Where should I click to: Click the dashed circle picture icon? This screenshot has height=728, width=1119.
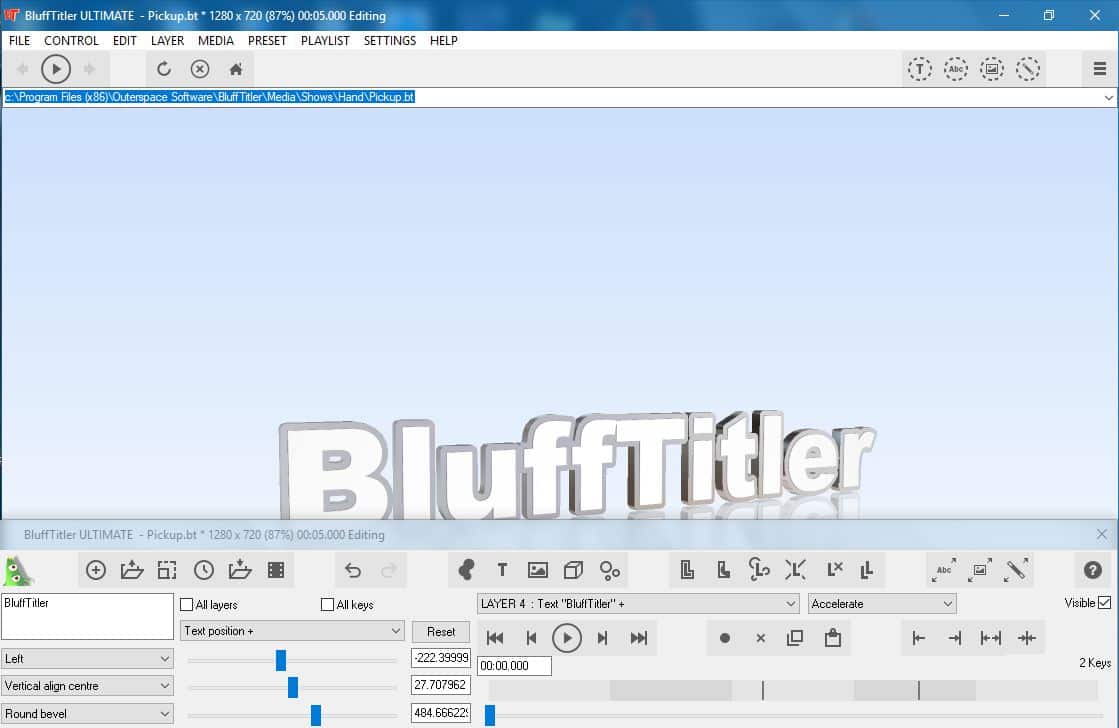coord(991,69)
